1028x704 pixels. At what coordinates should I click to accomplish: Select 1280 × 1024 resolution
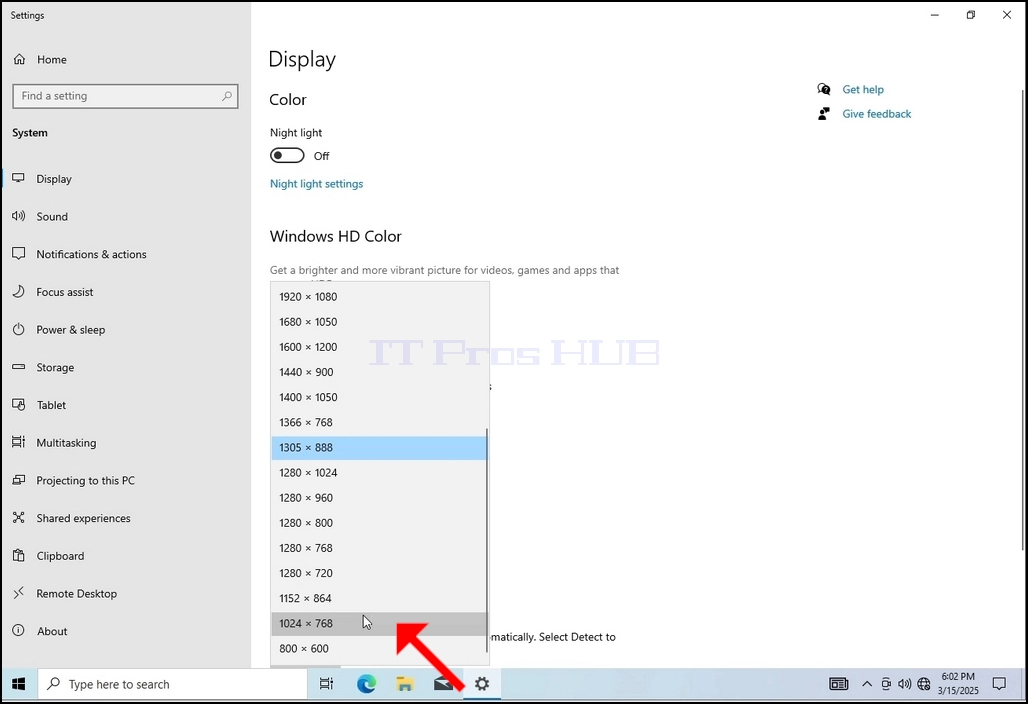coord(380,473)
